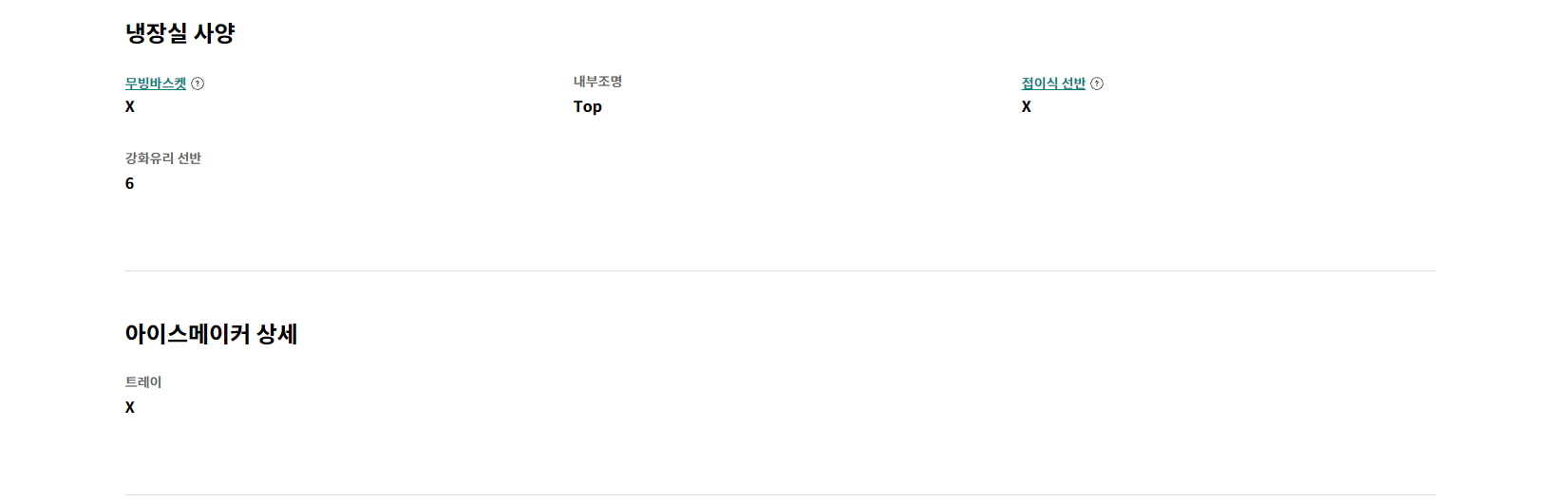Click the 냉장실 사양 heading
Image resolution: width=1568 pixels, height=501 pixels.
click(x=180, y=33)
